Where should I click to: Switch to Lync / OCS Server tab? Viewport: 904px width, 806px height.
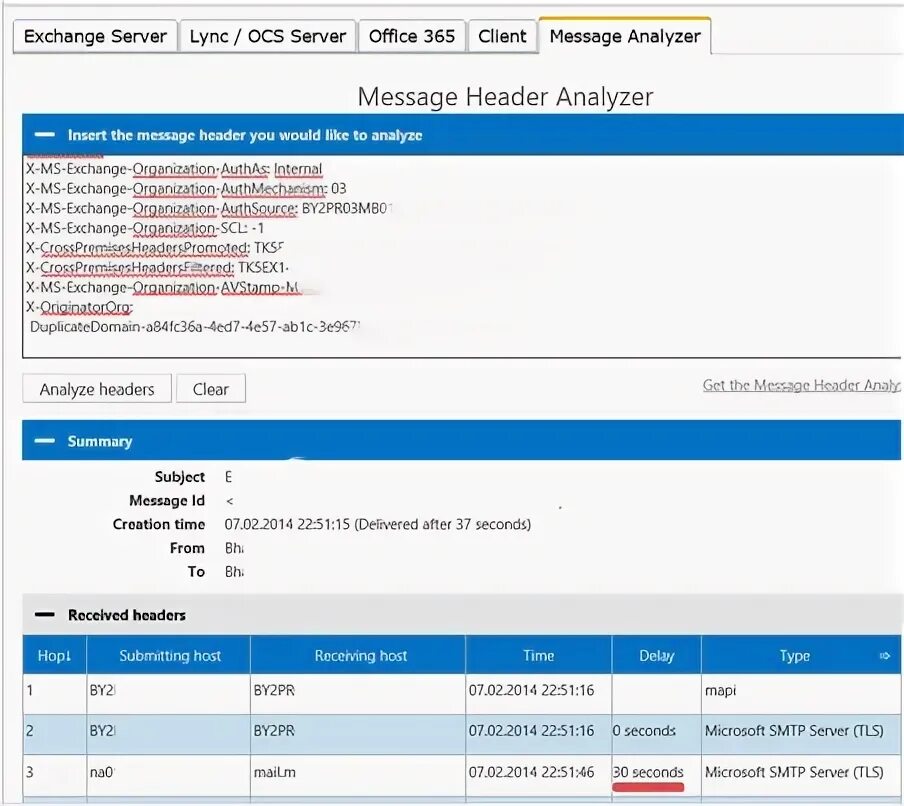coord(268,36)
